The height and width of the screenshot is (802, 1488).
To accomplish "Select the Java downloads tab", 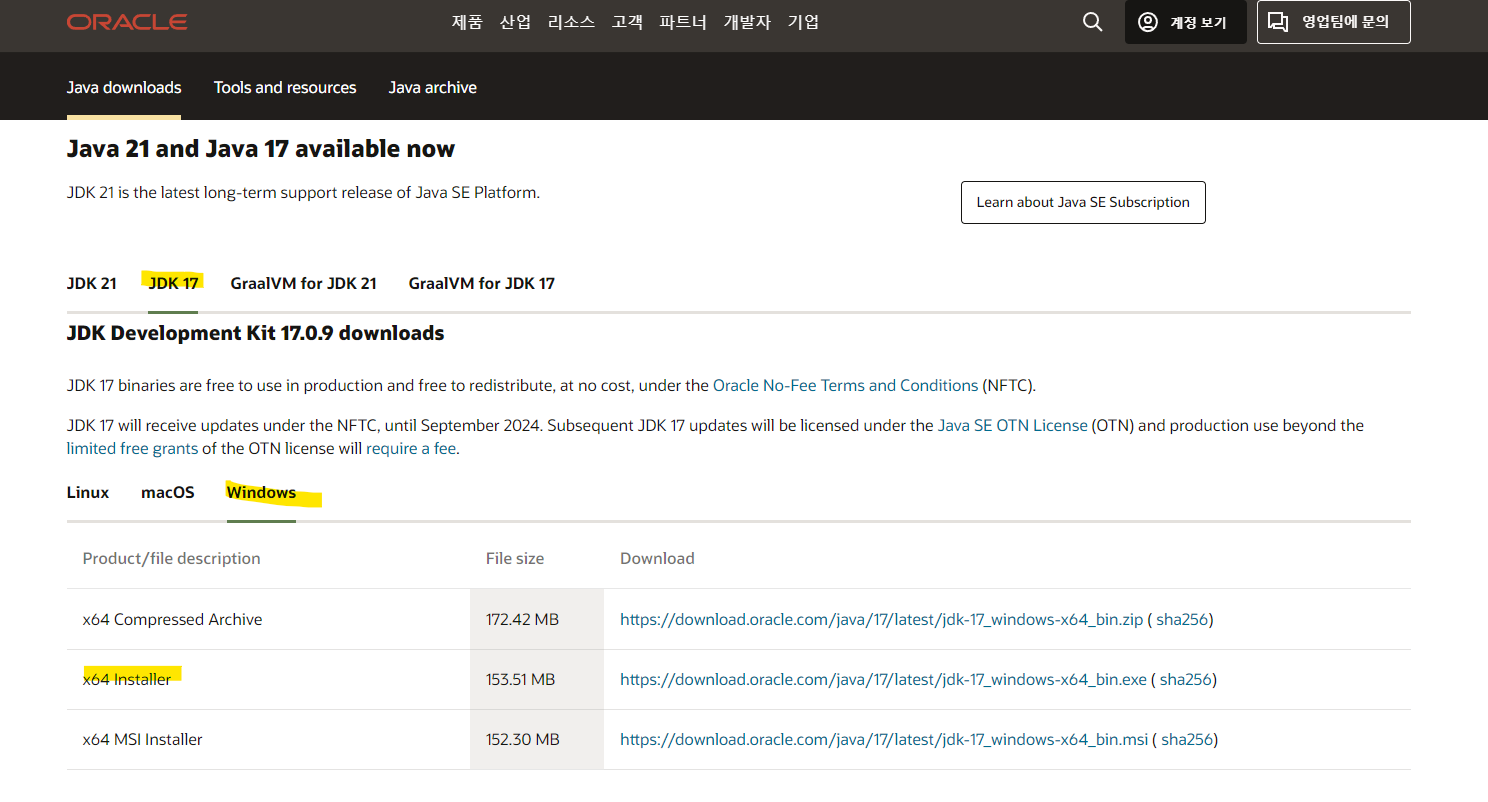I will click(x=124, y=88).
